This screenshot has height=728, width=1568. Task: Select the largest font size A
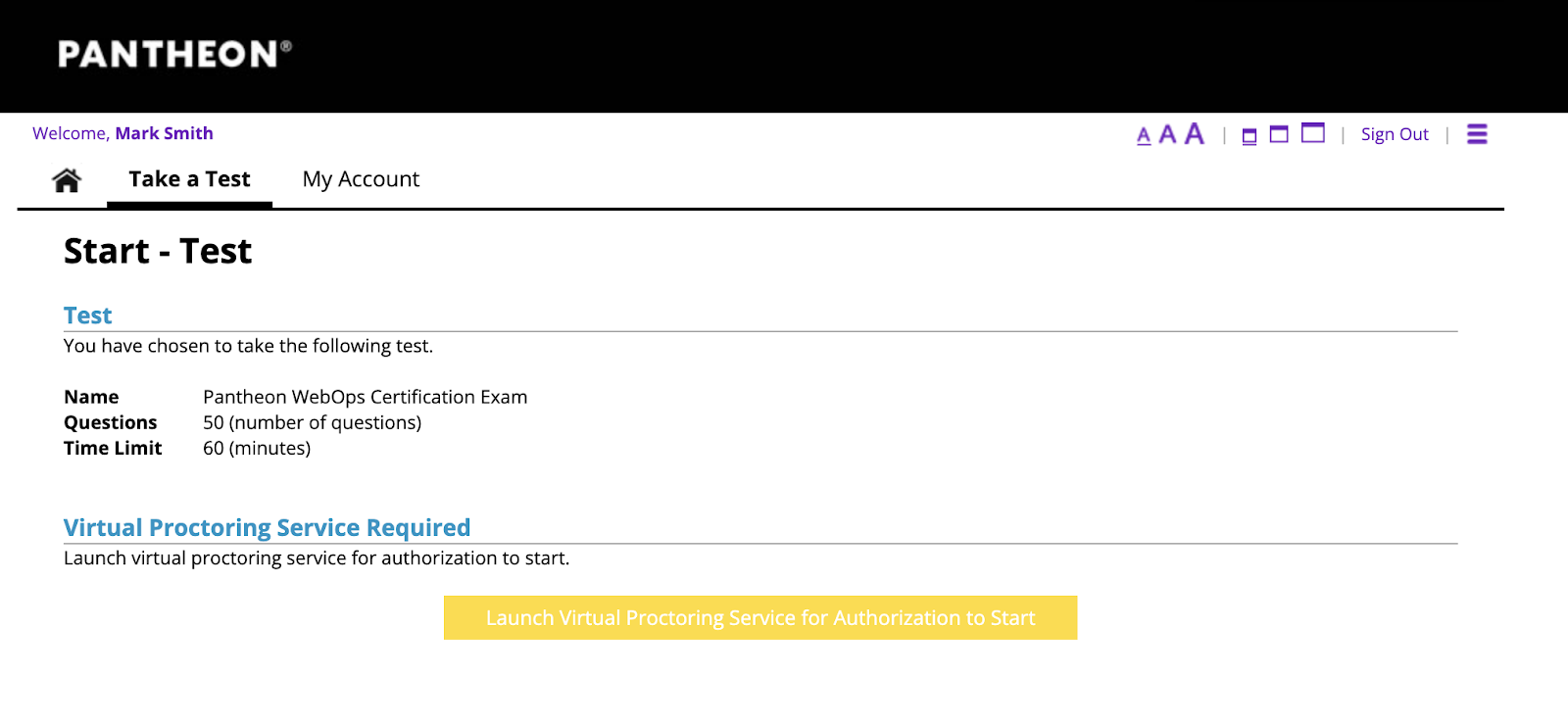(1194, 133)
